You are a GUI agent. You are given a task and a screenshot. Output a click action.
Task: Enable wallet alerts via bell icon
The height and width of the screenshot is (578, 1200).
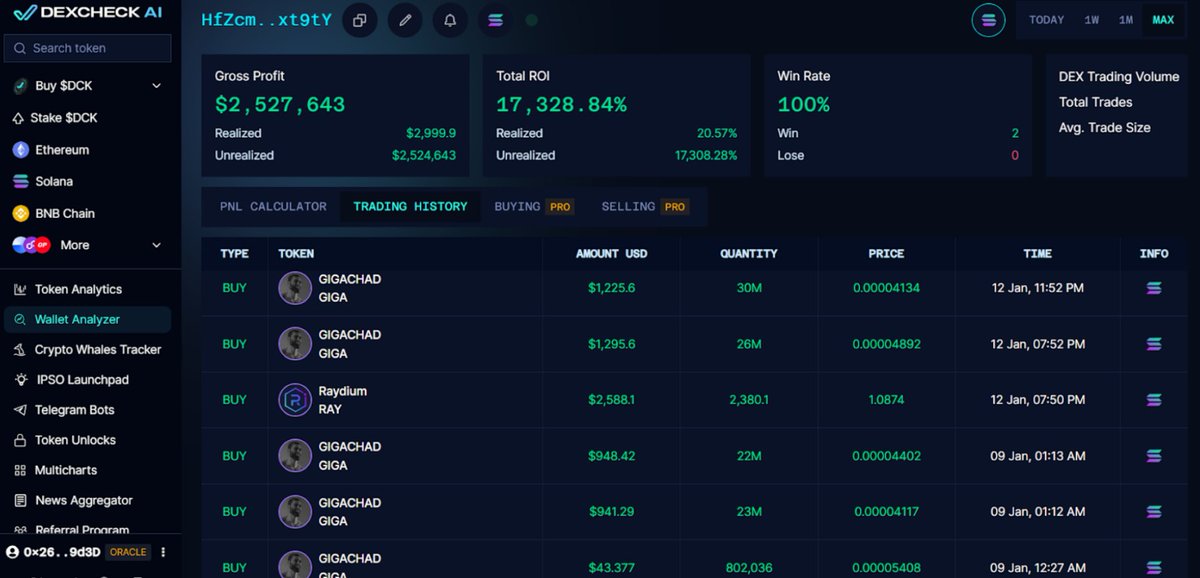point(450,20)
